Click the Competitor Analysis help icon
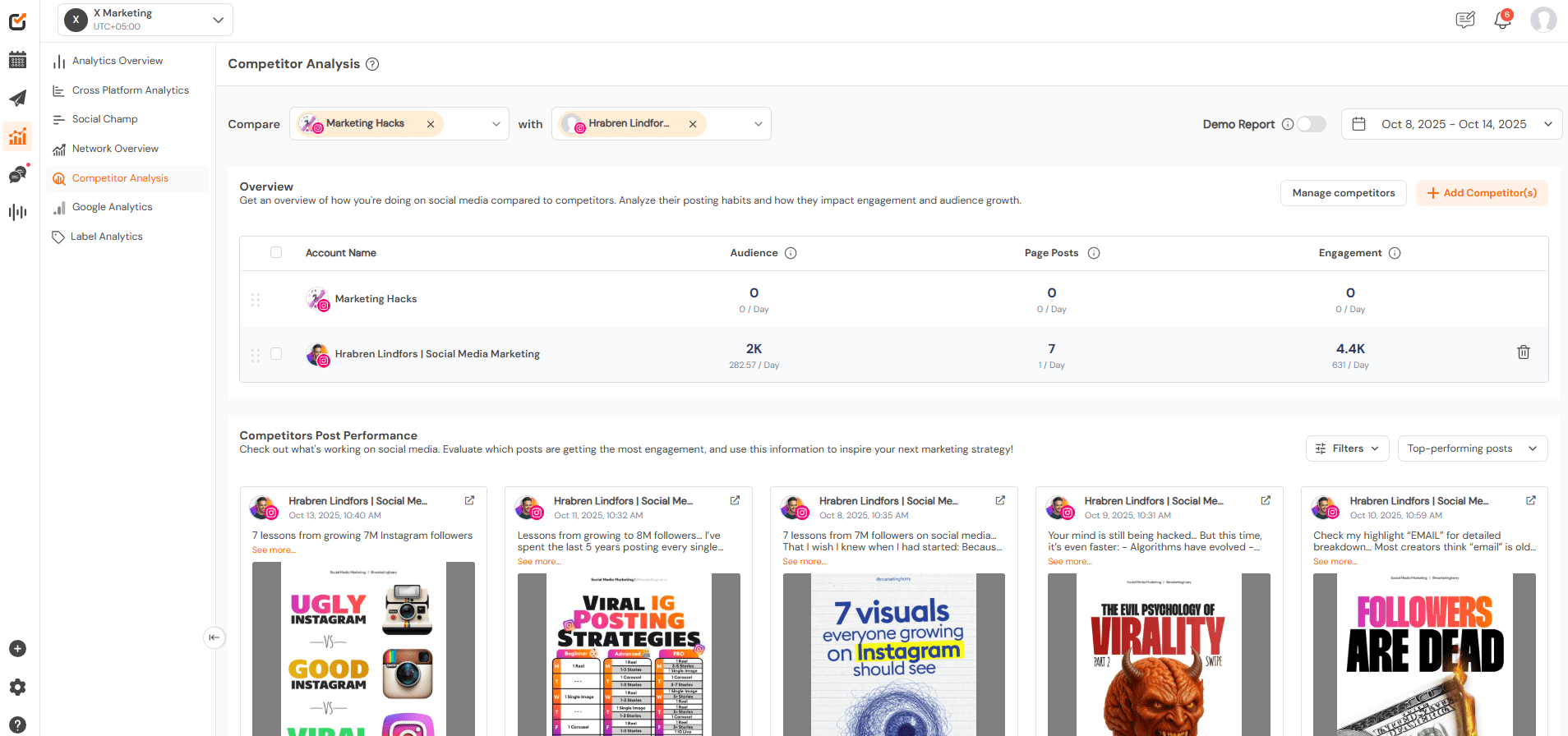The width and height of the screenshot is (1568, 736). pyautogui.click(x=372, y=64)
